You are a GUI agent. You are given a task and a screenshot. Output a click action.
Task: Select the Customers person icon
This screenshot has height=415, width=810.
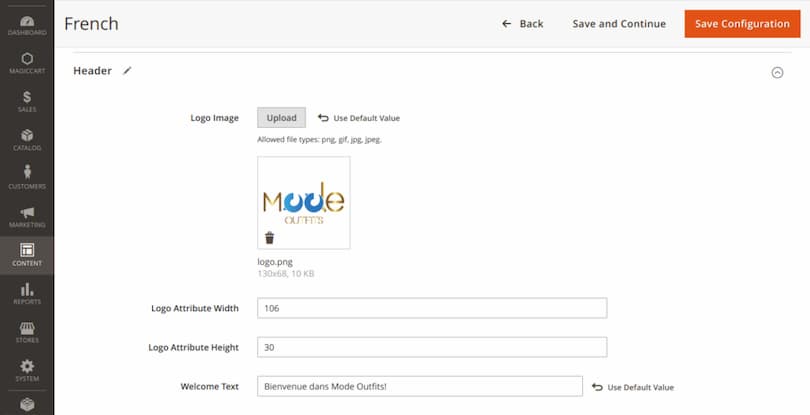pyautogui.click(x=26, y=177)
